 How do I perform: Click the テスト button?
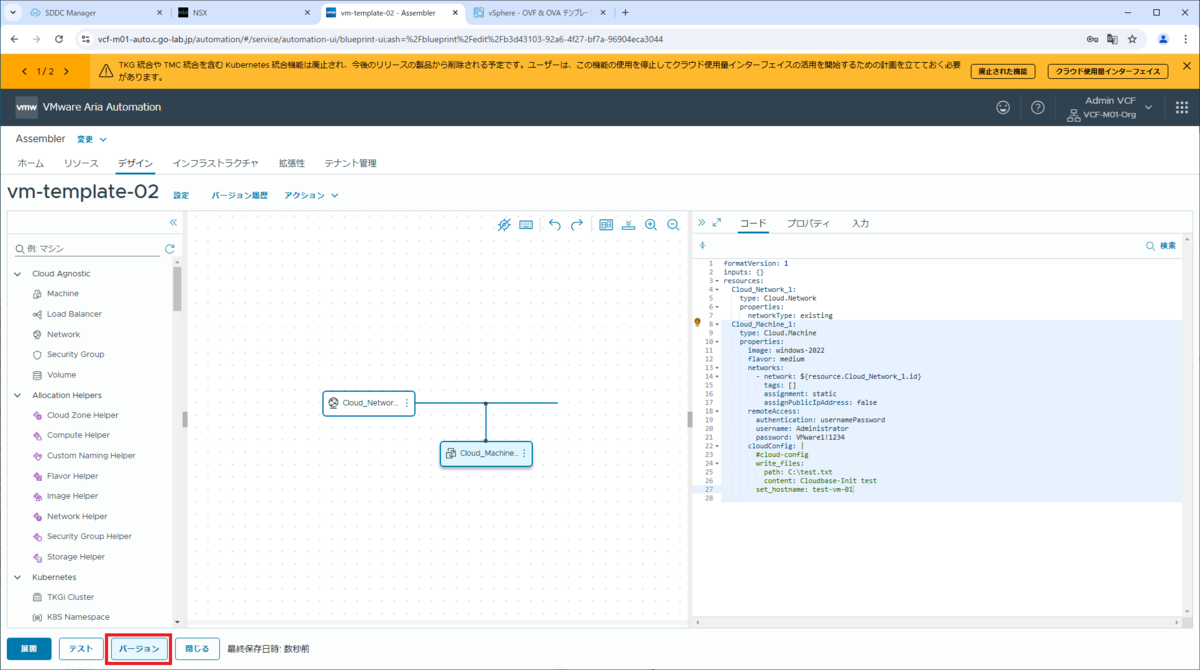coord(81,648)
